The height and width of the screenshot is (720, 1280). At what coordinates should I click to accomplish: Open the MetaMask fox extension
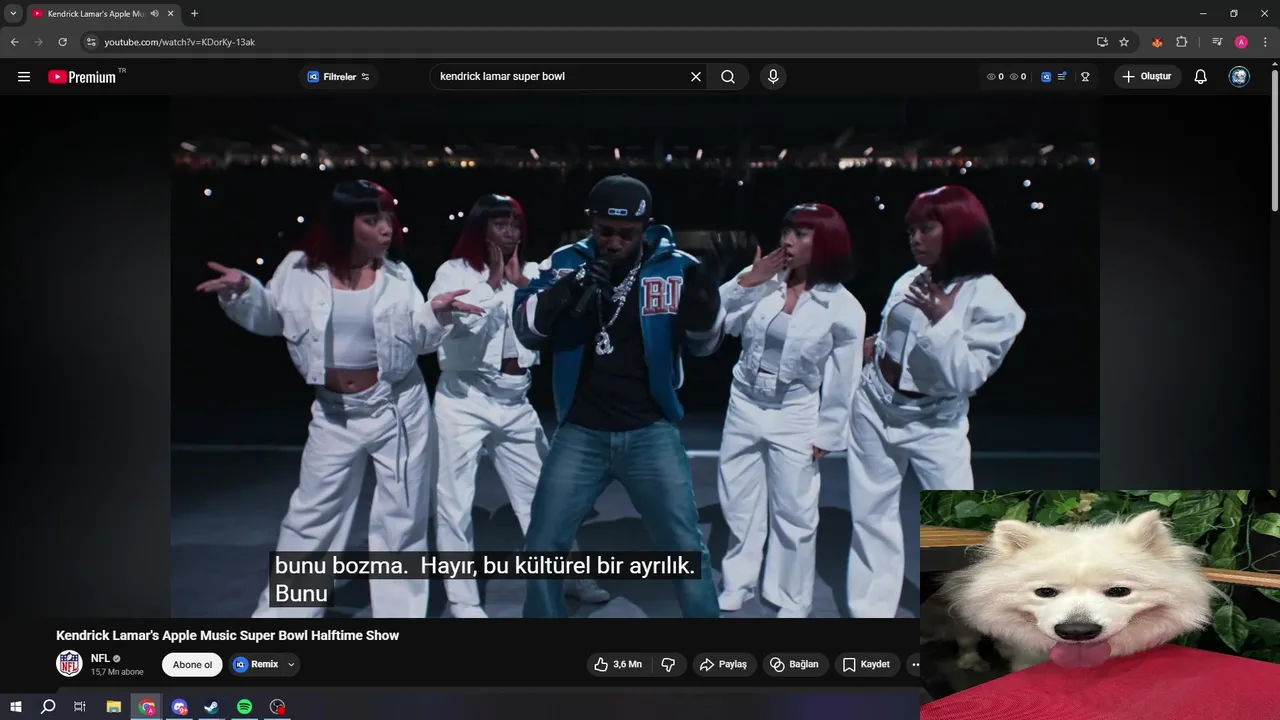pyautogui.click(x=1157, y=42)
